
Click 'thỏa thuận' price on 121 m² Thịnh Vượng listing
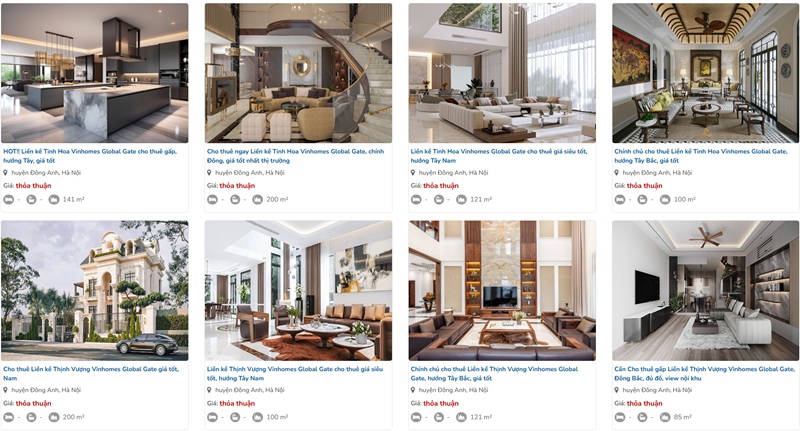[441, 403]
